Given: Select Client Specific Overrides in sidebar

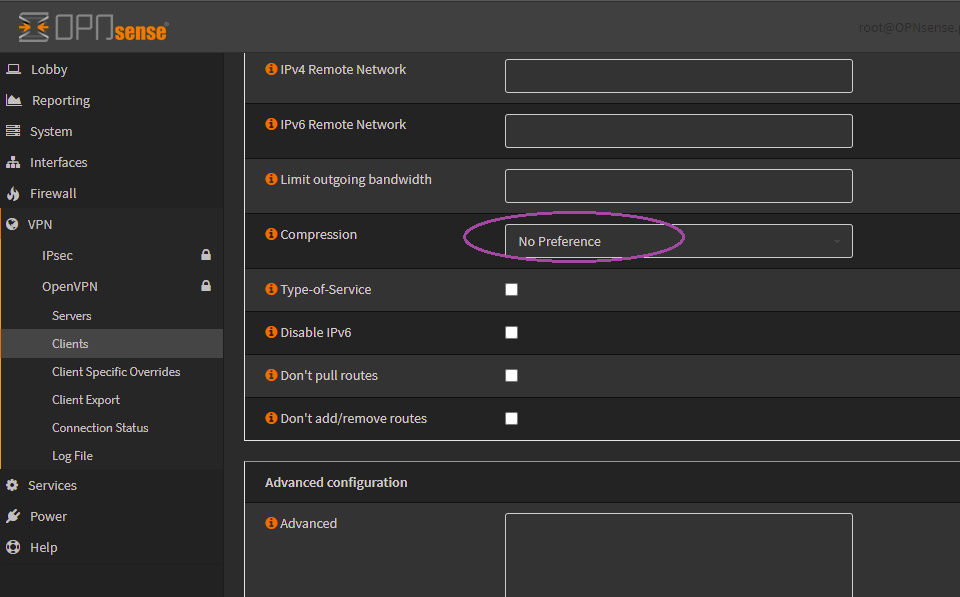Looking at the screenshot, I should [x=116, y=371].
